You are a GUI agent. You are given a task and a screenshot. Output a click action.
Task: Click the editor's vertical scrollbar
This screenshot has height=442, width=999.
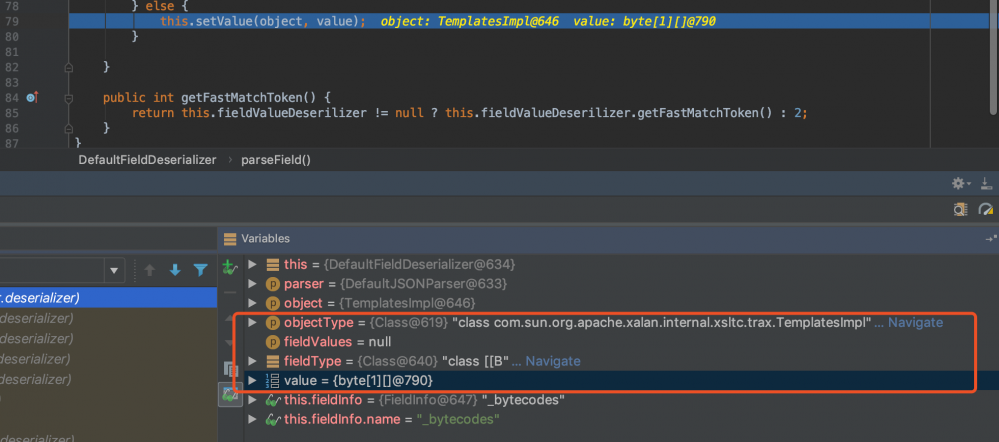(995, 57)
